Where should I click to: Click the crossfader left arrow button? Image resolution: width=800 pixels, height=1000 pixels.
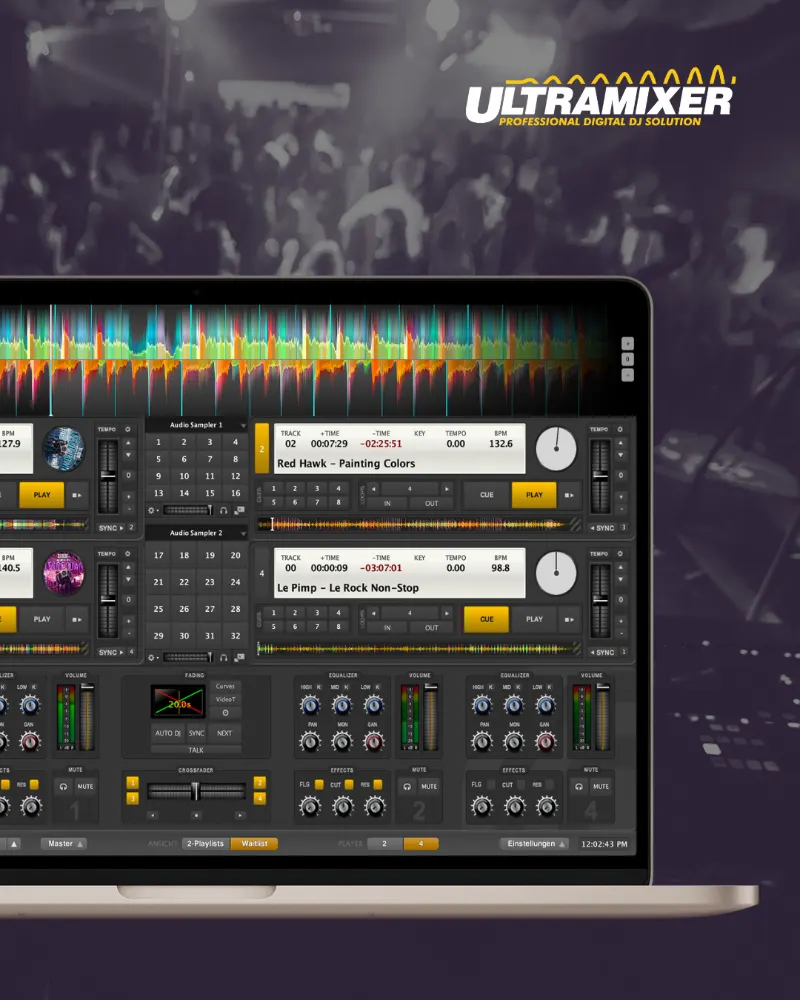[152, 815]
